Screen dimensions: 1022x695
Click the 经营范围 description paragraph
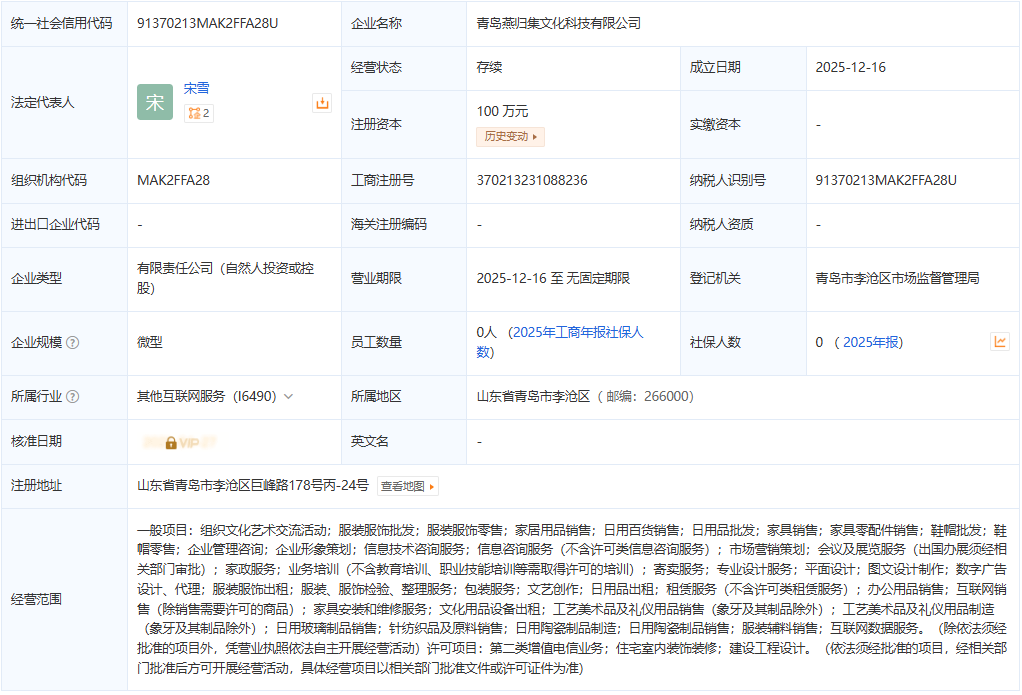[x=572, y=599]
